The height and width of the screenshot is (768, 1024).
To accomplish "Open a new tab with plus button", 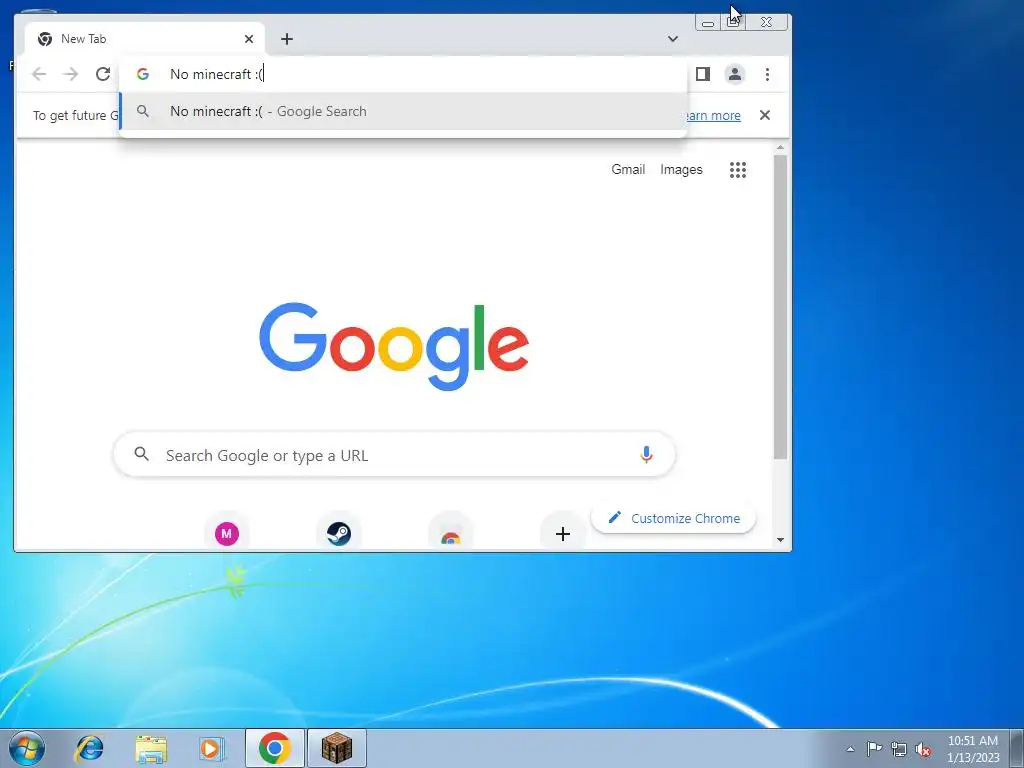I will coord(287,39).
